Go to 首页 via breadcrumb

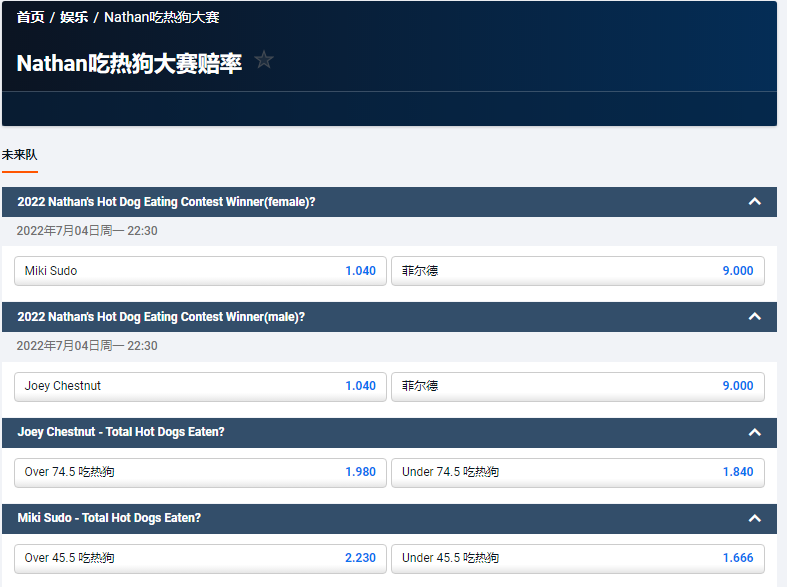coord(30,17)
